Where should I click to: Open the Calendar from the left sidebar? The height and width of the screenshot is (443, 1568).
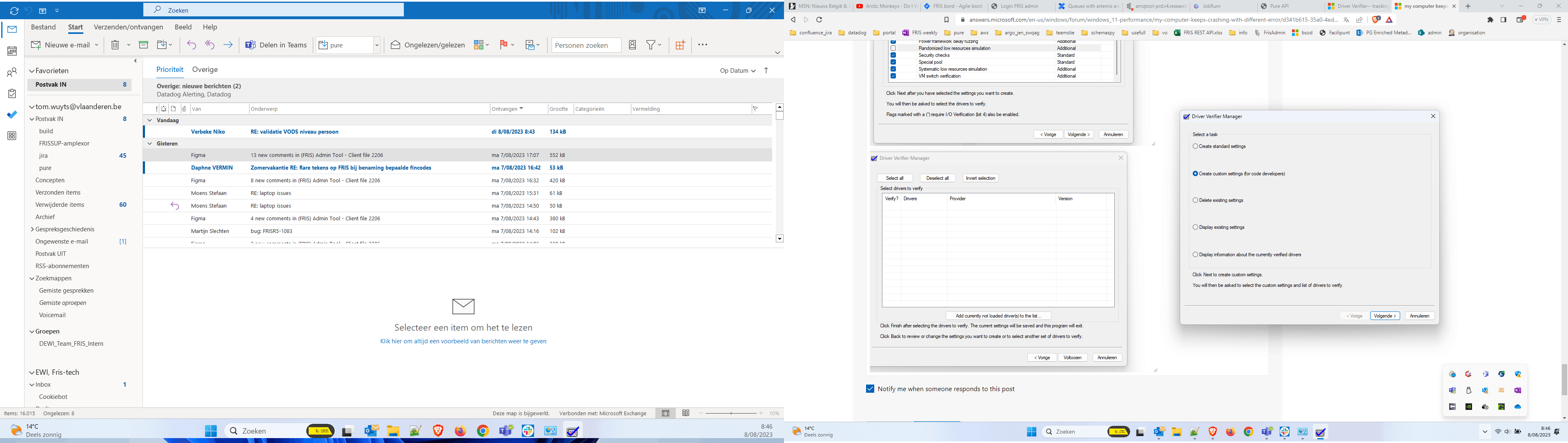[x=11, y=51]
